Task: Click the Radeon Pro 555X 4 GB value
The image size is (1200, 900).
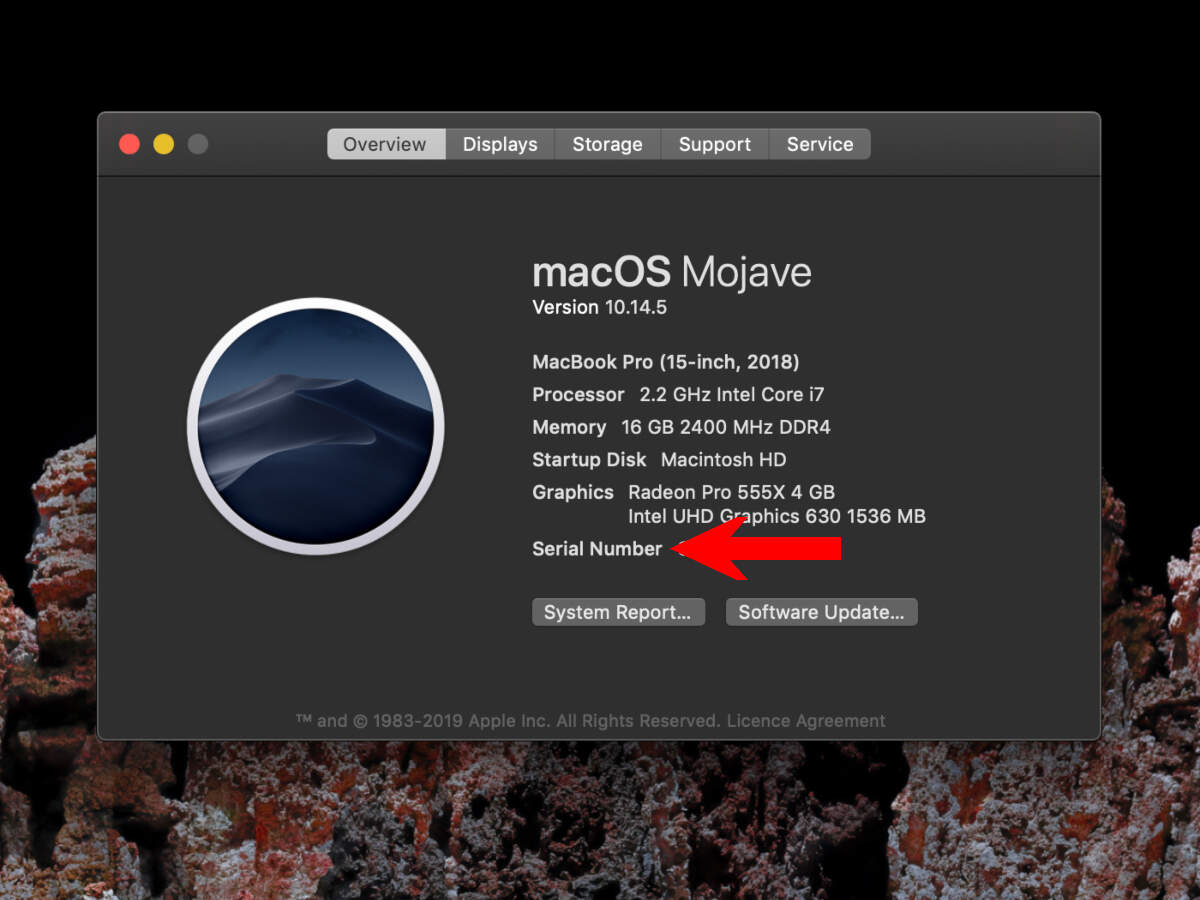Action: 731,492
